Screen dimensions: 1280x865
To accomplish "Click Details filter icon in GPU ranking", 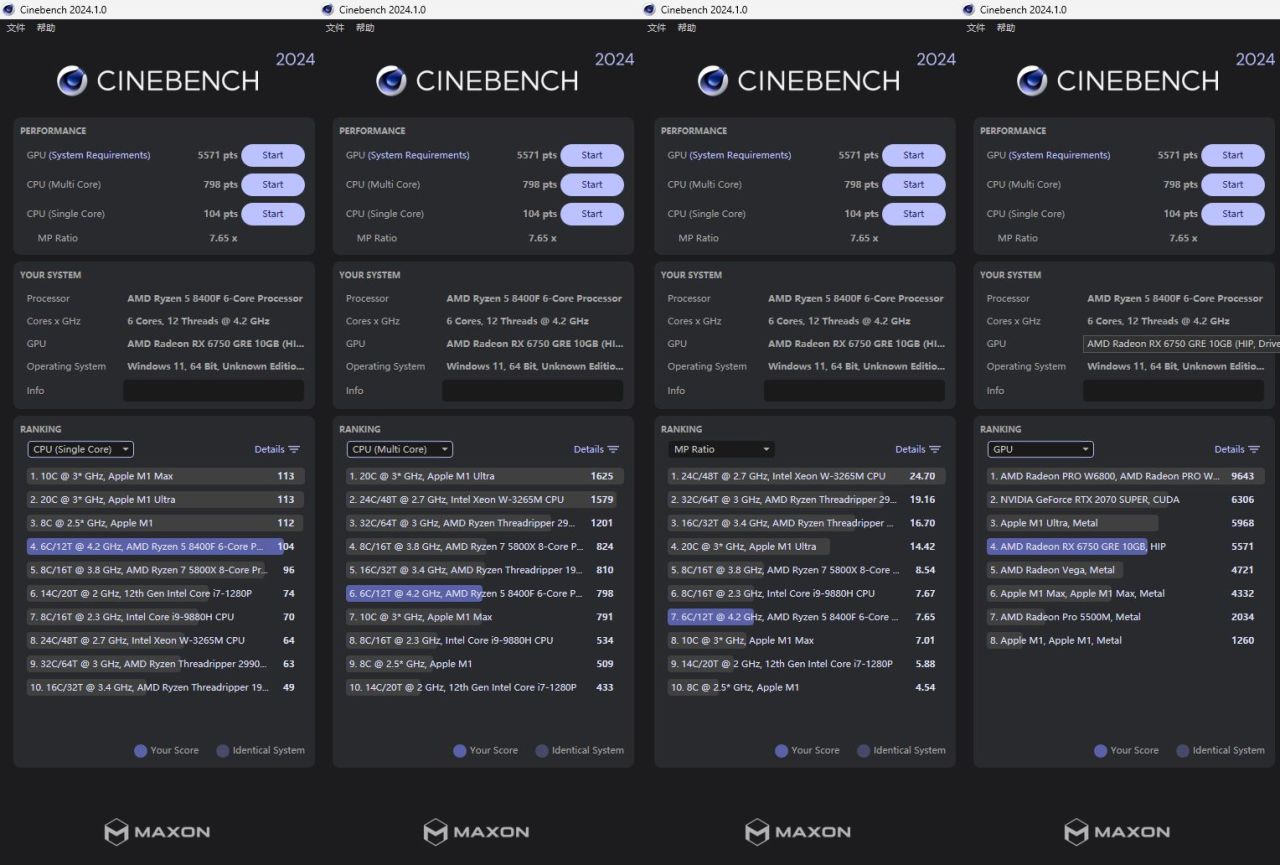I will (1254, 450).
